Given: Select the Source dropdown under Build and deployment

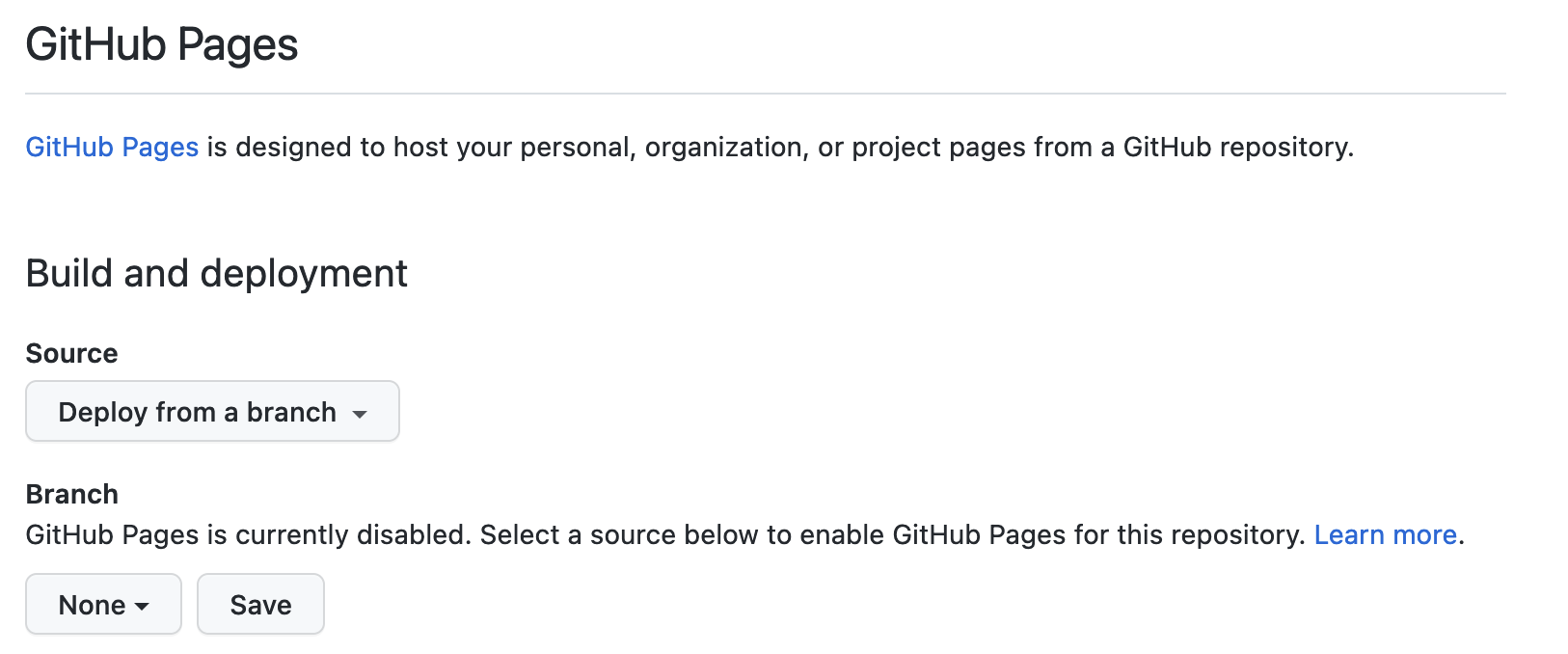Looking at the screenshot, I should pyautogui.click(x=211, y=412).
